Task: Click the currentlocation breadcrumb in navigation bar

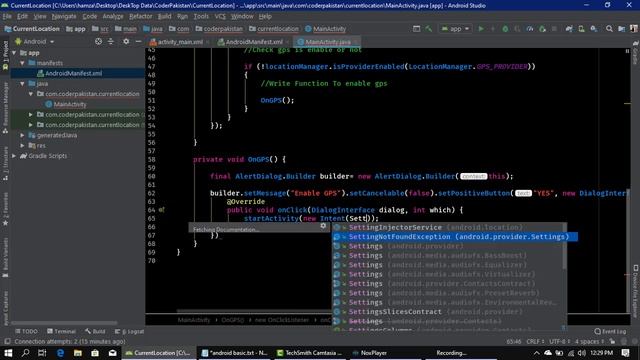Action: pos(273,29)
